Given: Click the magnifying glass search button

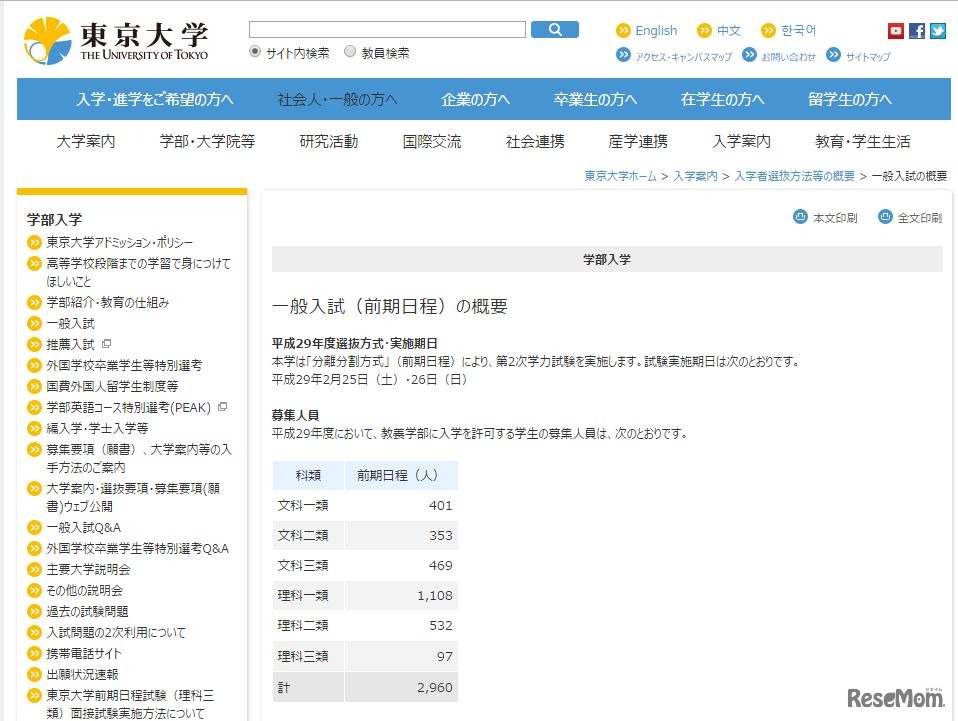Looking at the screenshot, I should [554, 29].
